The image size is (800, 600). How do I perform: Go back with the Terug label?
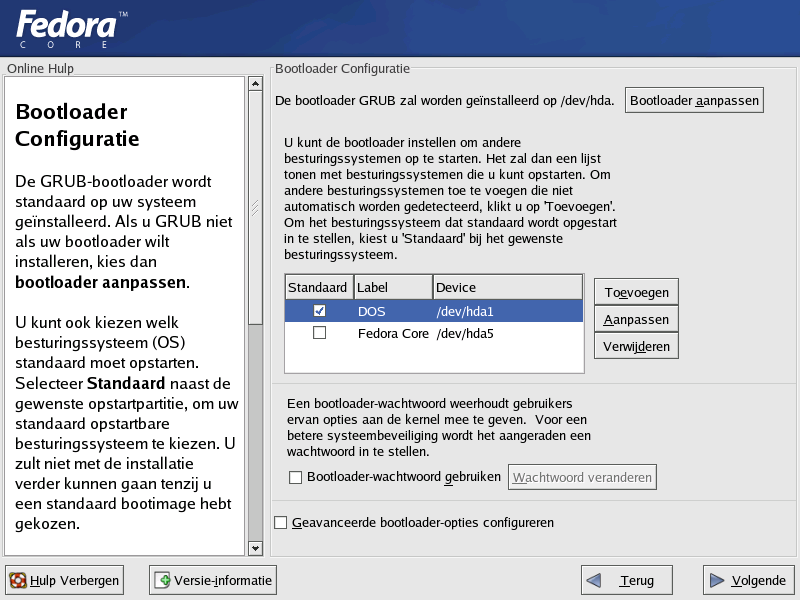[637, 580]
